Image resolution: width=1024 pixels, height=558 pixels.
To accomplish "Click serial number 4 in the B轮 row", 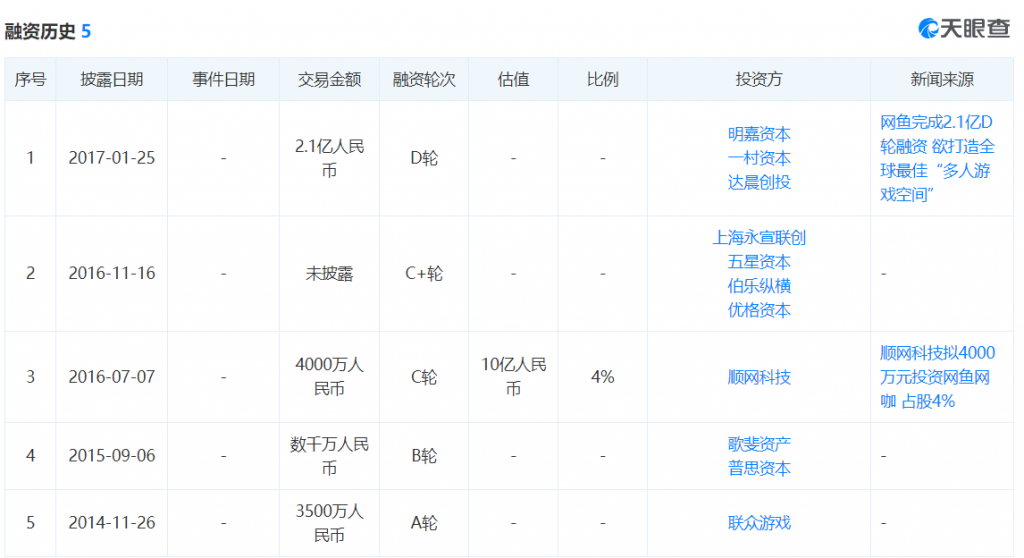I will pos(30,455).
